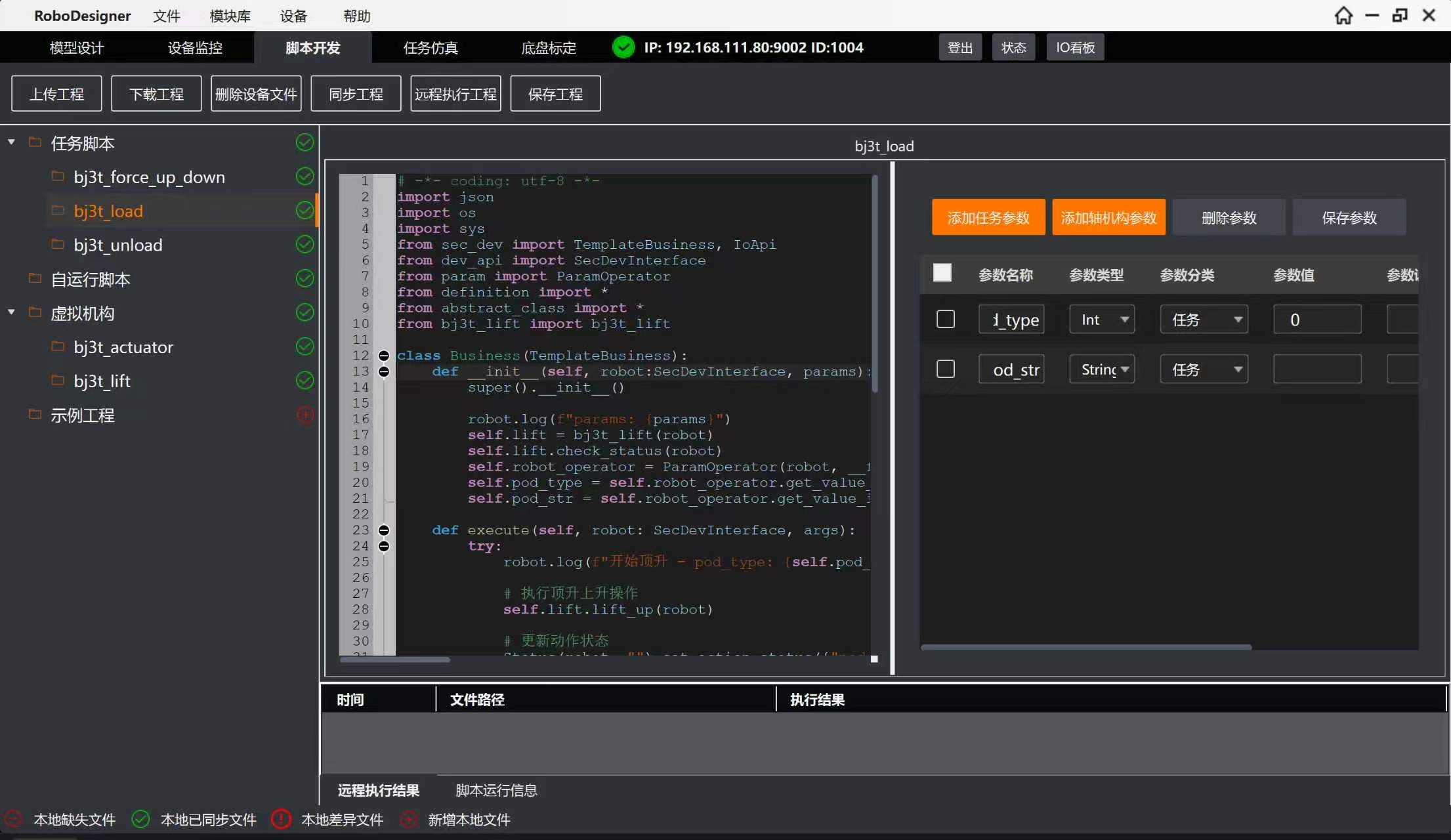The image size is (1451, 840).
Task: Open parameter type dropdown showing Int
Action: click(1102, 320)
